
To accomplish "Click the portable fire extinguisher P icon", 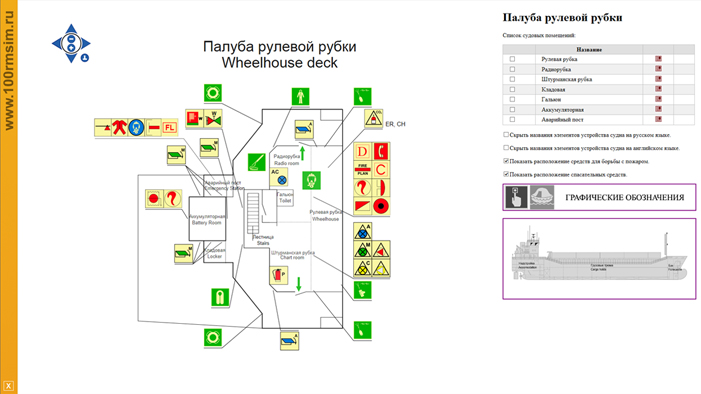I will (279, 275).
